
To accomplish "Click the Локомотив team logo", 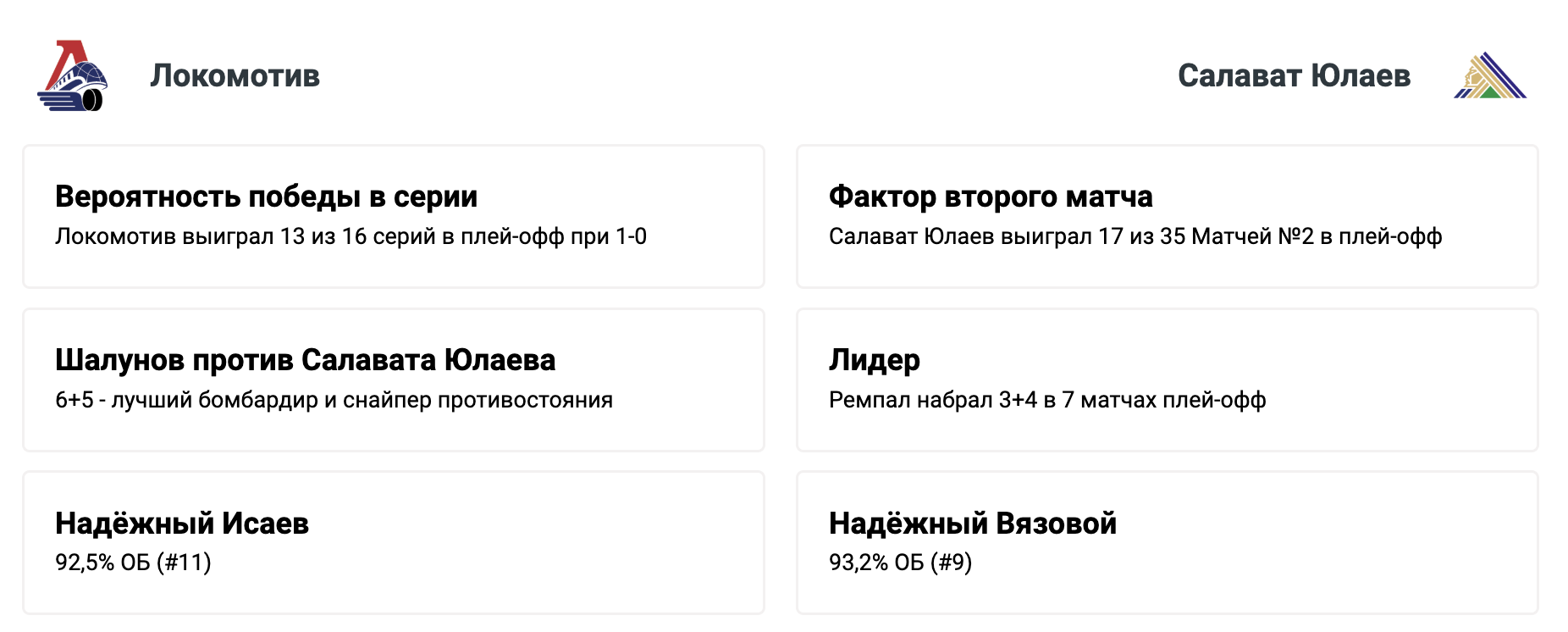I will click(x=72, y=76).
